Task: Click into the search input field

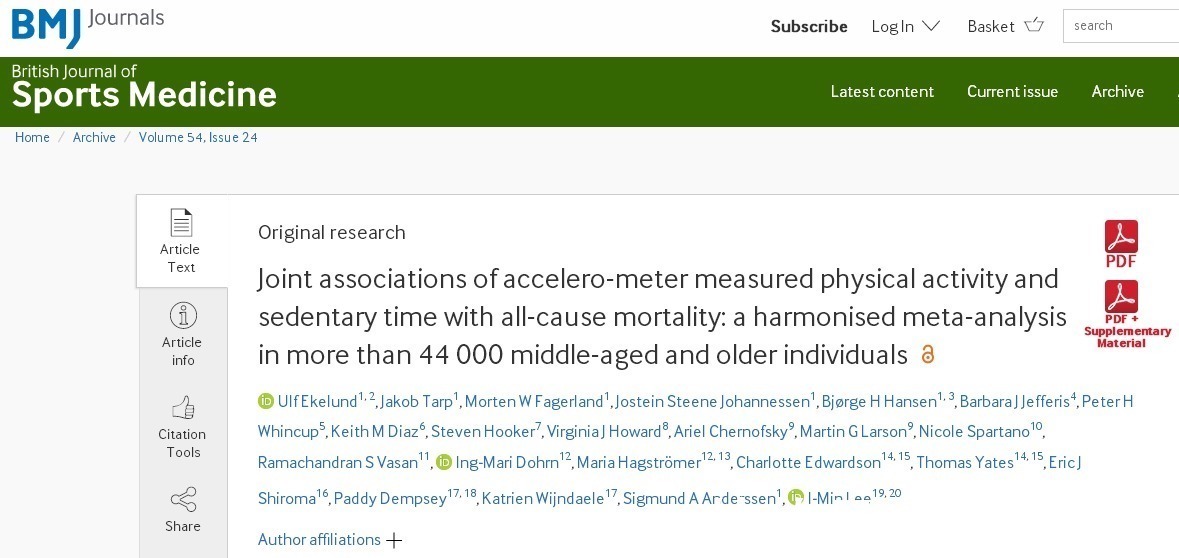Action: (1123, 26)
